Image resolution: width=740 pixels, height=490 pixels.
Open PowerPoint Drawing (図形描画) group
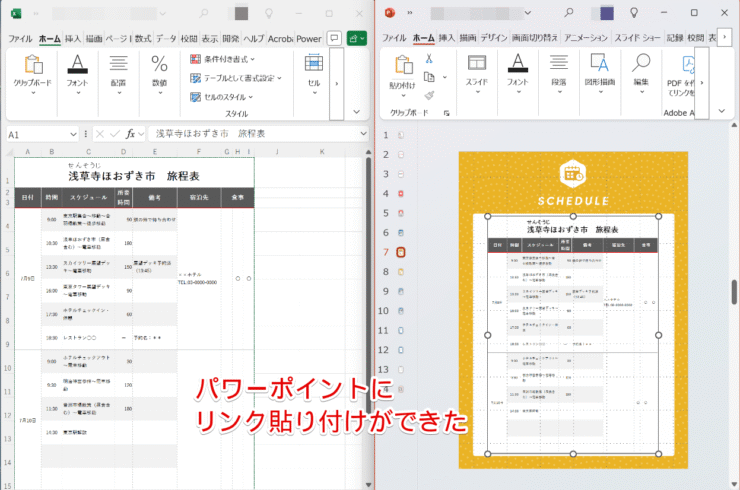[x=600, y=75]
